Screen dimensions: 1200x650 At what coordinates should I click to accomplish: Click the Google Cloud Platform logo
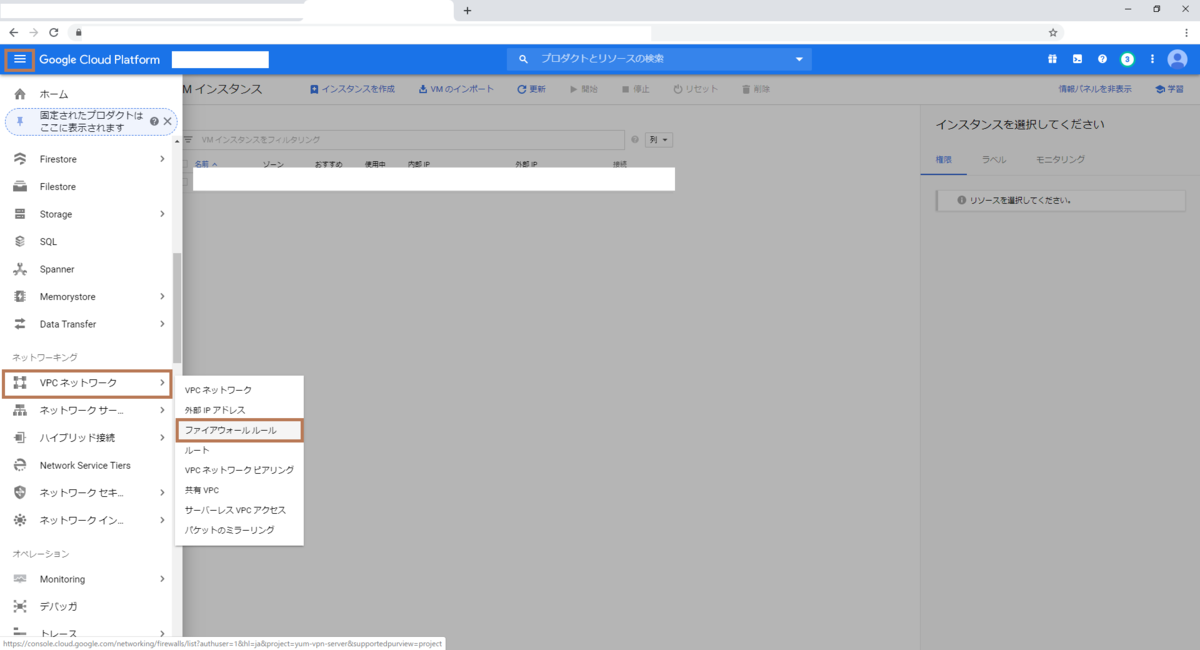[100, 60]
